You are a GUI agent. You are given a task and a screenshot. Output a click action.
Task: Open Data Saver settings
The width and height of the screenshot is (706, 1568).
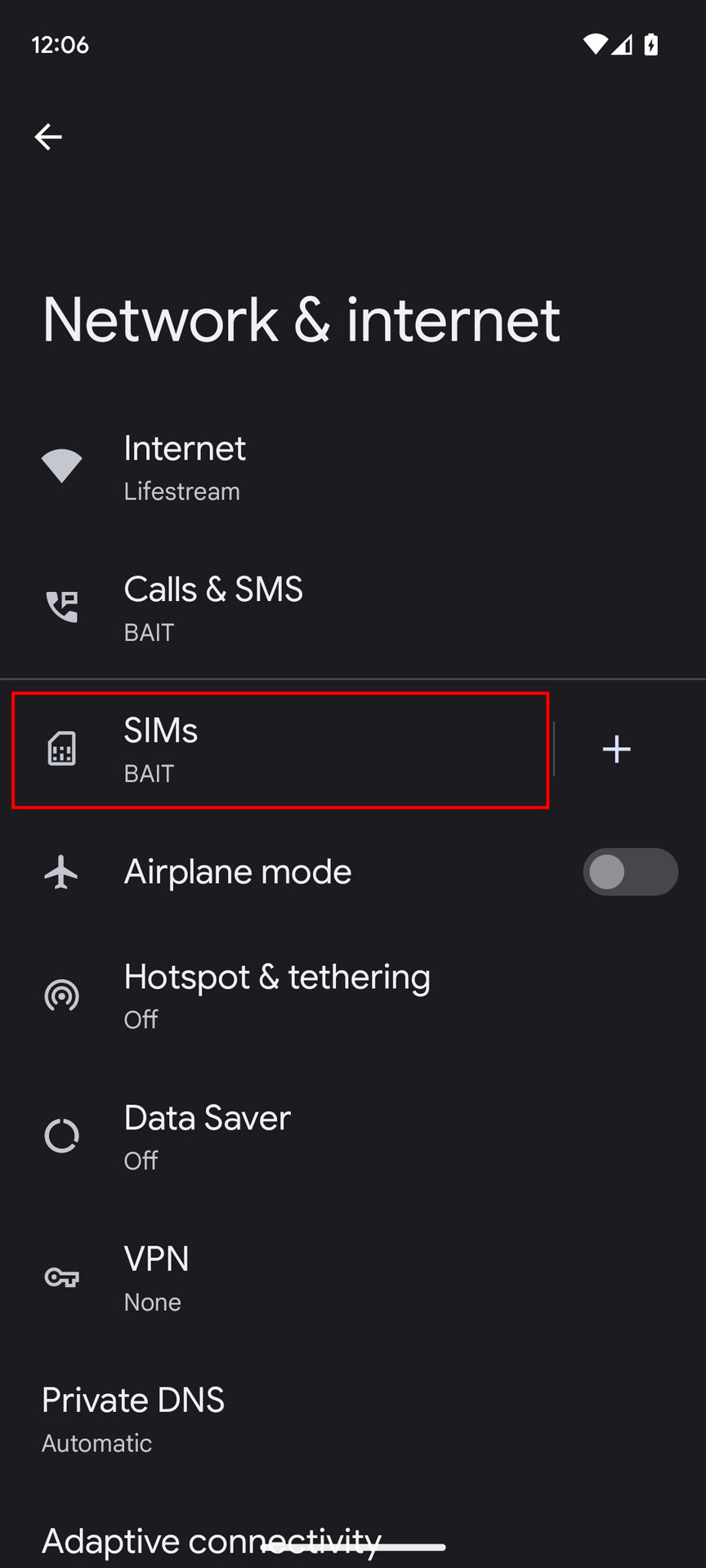(208, 1136)
